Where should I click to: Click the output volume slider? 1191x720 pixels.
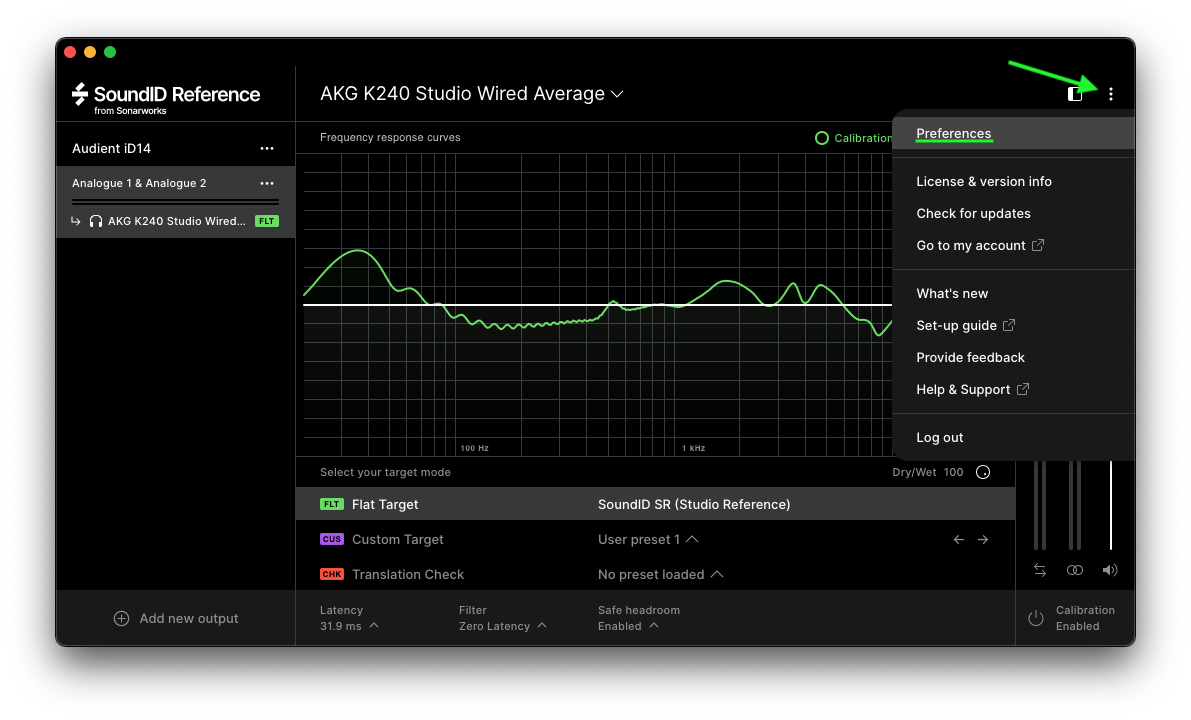tap(1110, 505)
